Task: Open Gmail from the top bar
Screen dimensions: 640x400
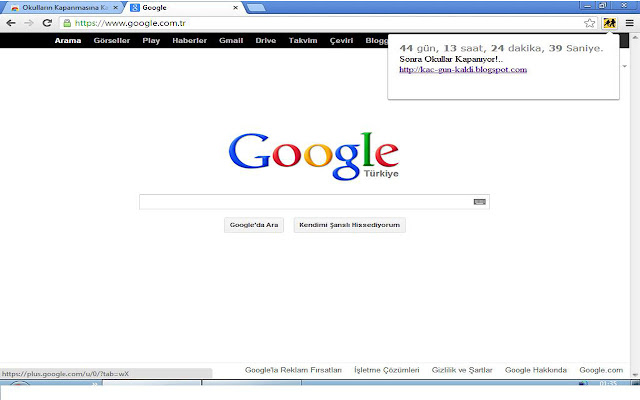Action: pos(231,40)
